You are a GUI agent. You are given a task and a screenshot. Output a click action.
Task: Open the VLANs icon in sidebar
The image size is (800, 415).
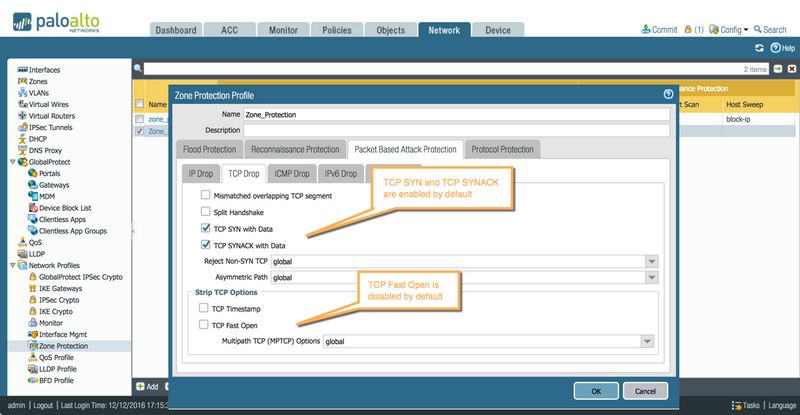point(22,92)
